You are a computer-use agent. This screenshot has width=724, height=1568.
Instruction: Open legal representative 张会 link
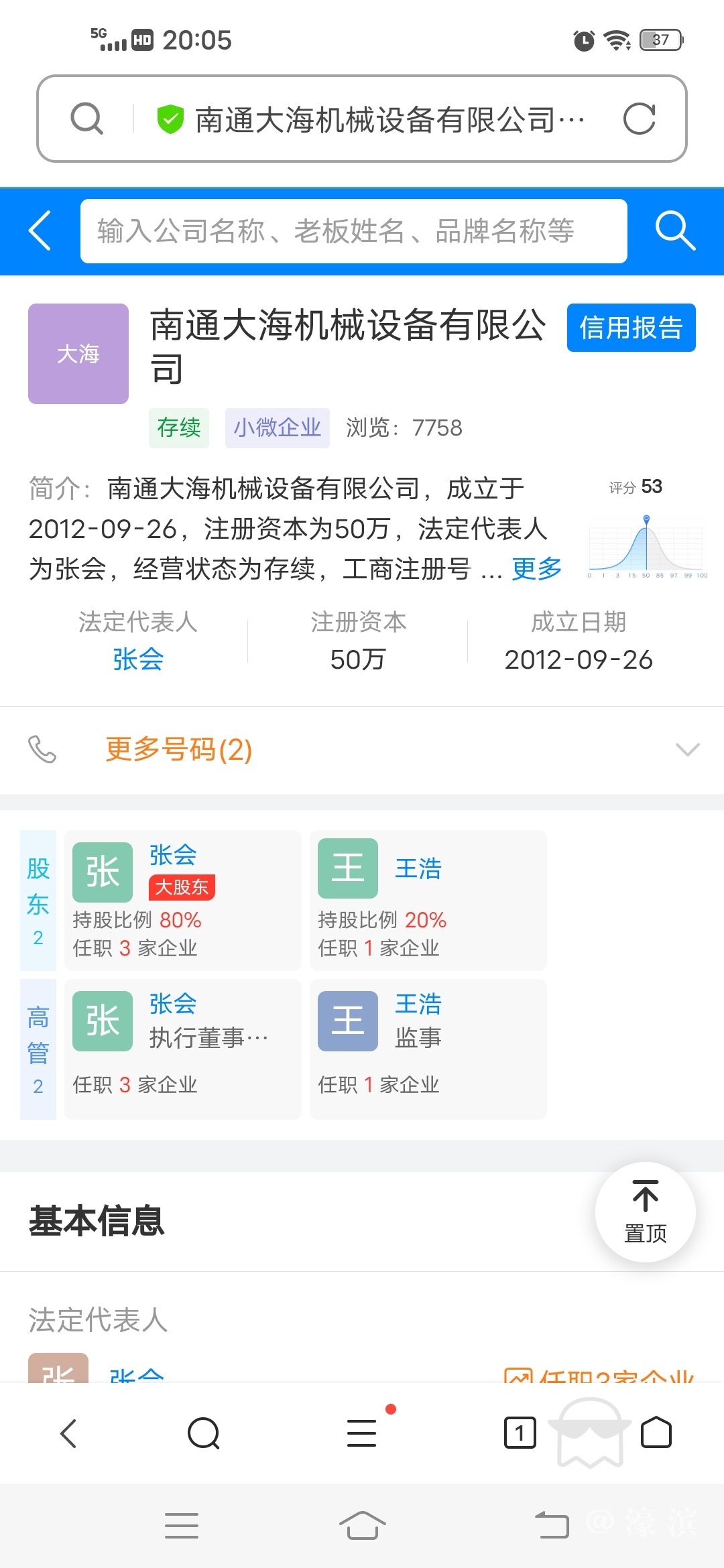[x=138, y=659]
